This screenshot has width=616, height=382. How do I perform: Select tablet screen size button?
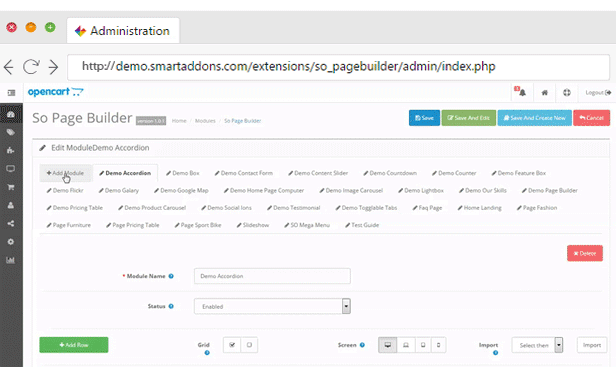pos(423,345)
